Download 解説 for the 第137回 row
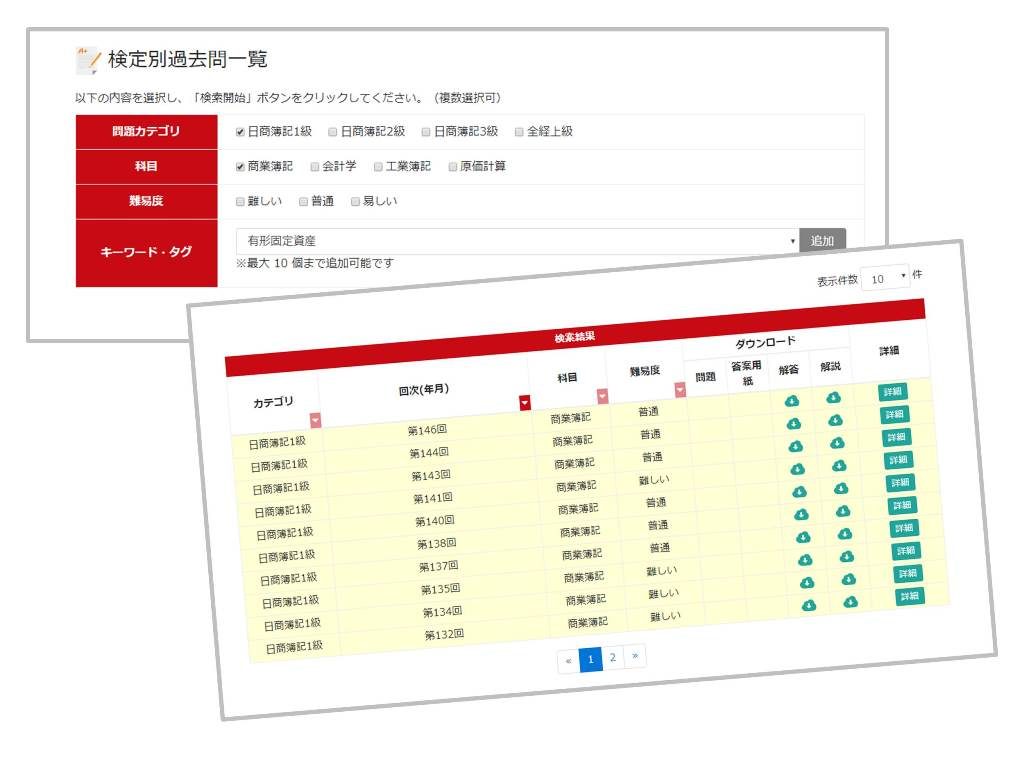Viewport: 1024px width, 768px height. [x=845, y=534]
